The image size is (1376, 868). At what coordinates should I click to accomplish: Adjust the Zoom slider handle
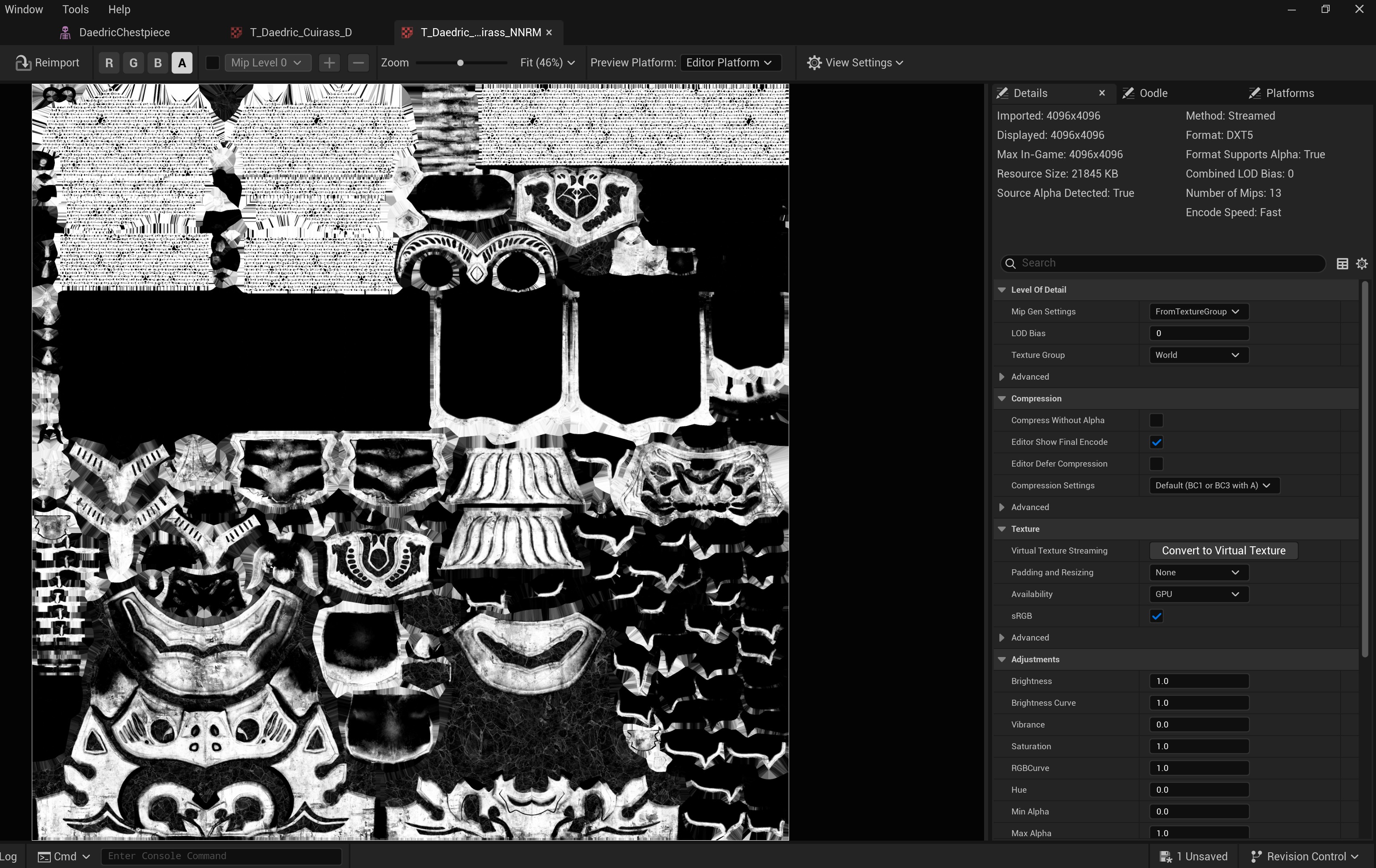pos(460,63)
